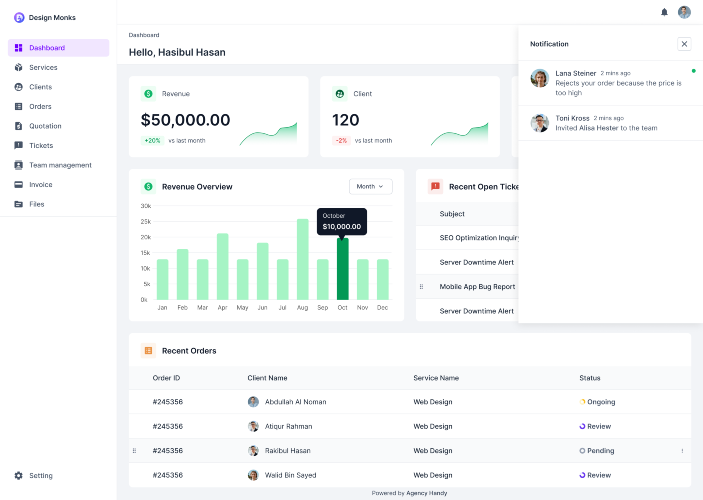Select Dashboard in the sidebar

58,48
